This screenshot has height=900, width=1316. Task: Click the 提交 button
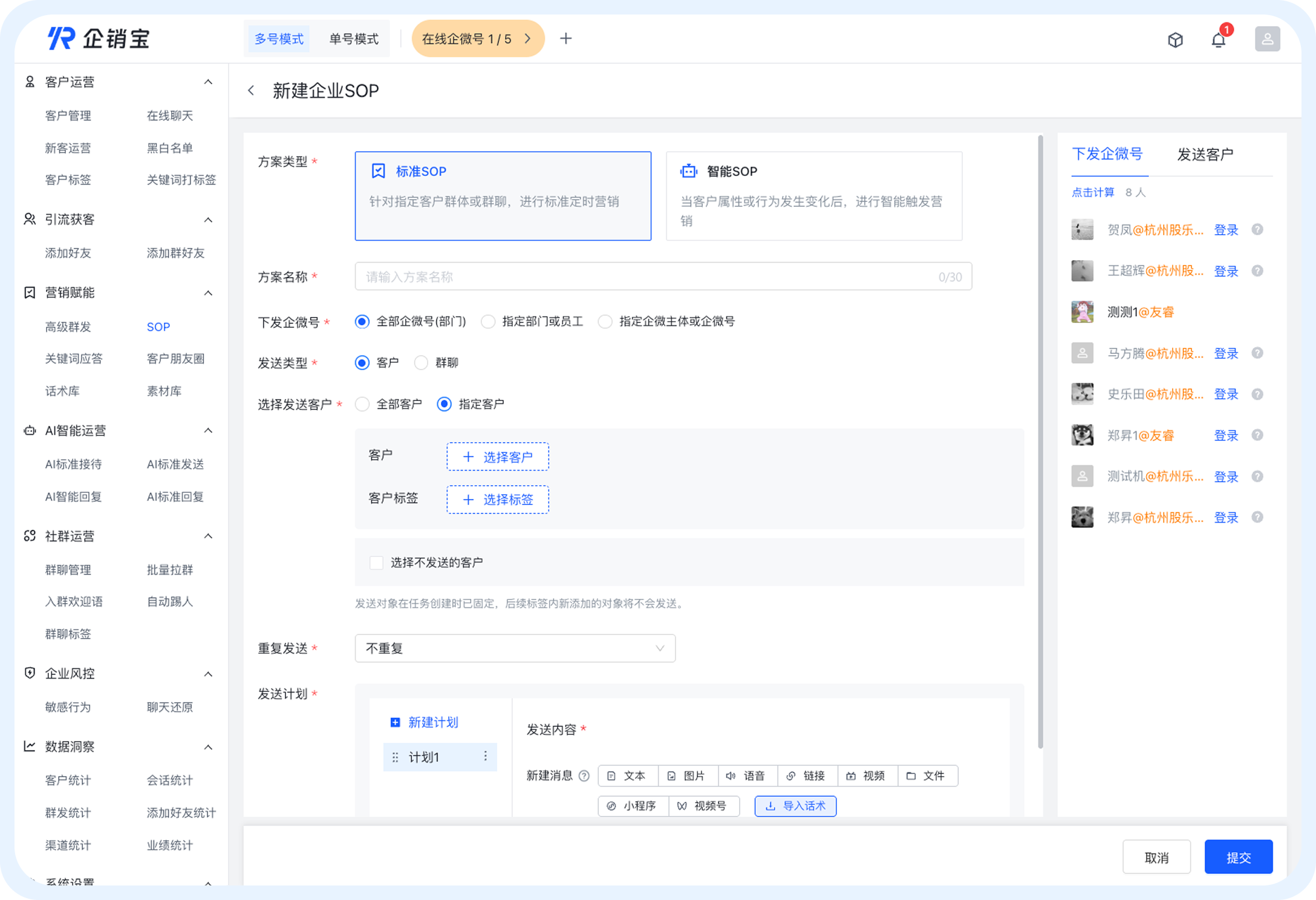1238,857
